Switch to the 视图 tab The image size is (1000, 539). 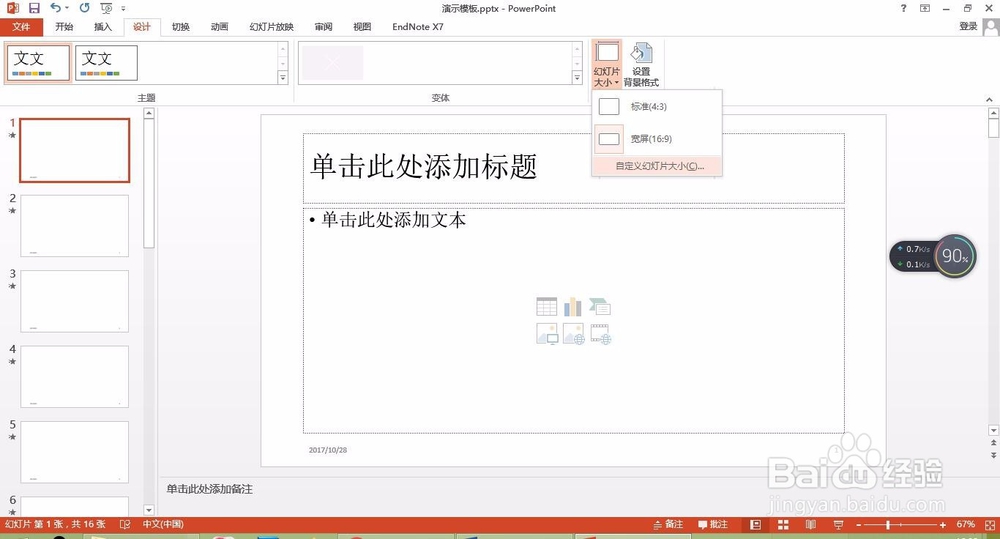pos(362,27)
